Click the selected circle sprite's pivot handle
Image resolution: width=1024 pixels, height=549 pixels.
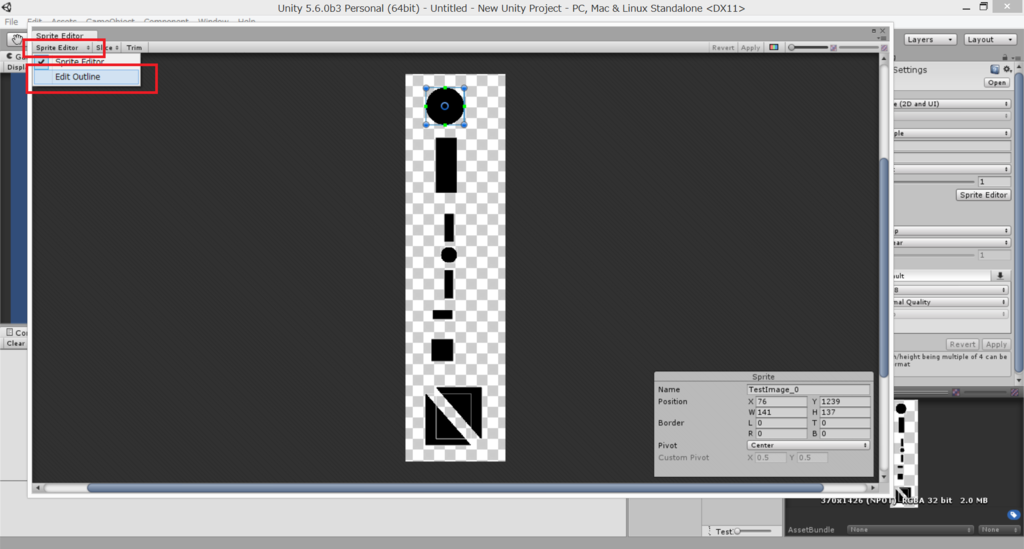click(x=445, y=106)
